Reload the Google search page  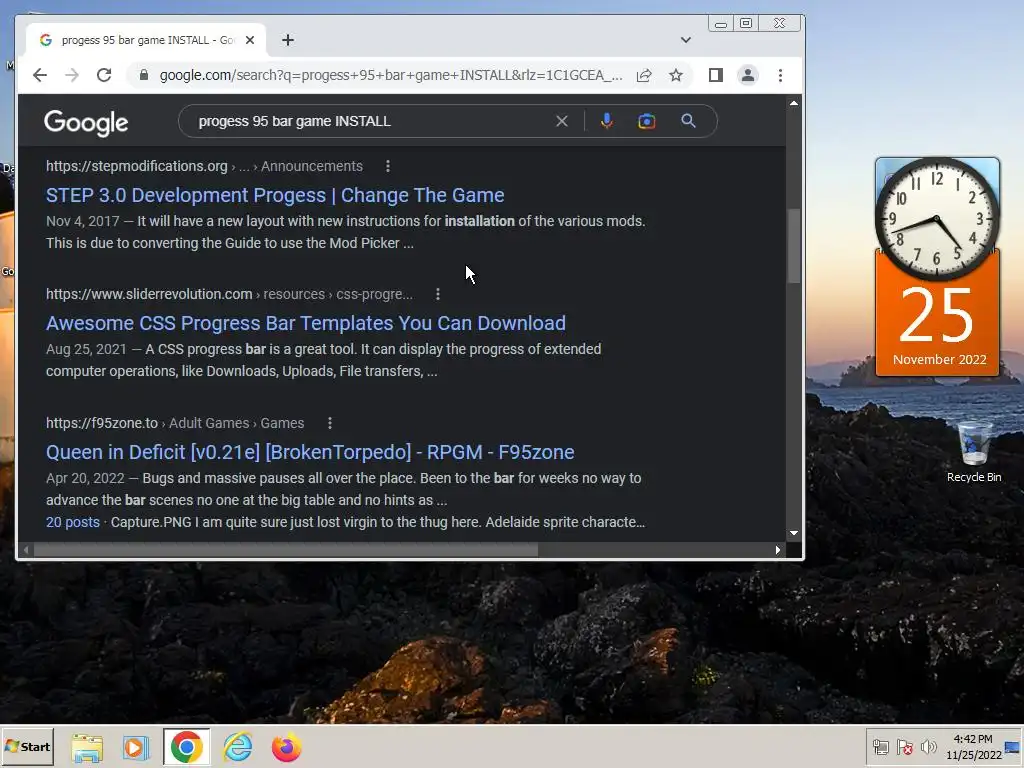pos(104,75)
